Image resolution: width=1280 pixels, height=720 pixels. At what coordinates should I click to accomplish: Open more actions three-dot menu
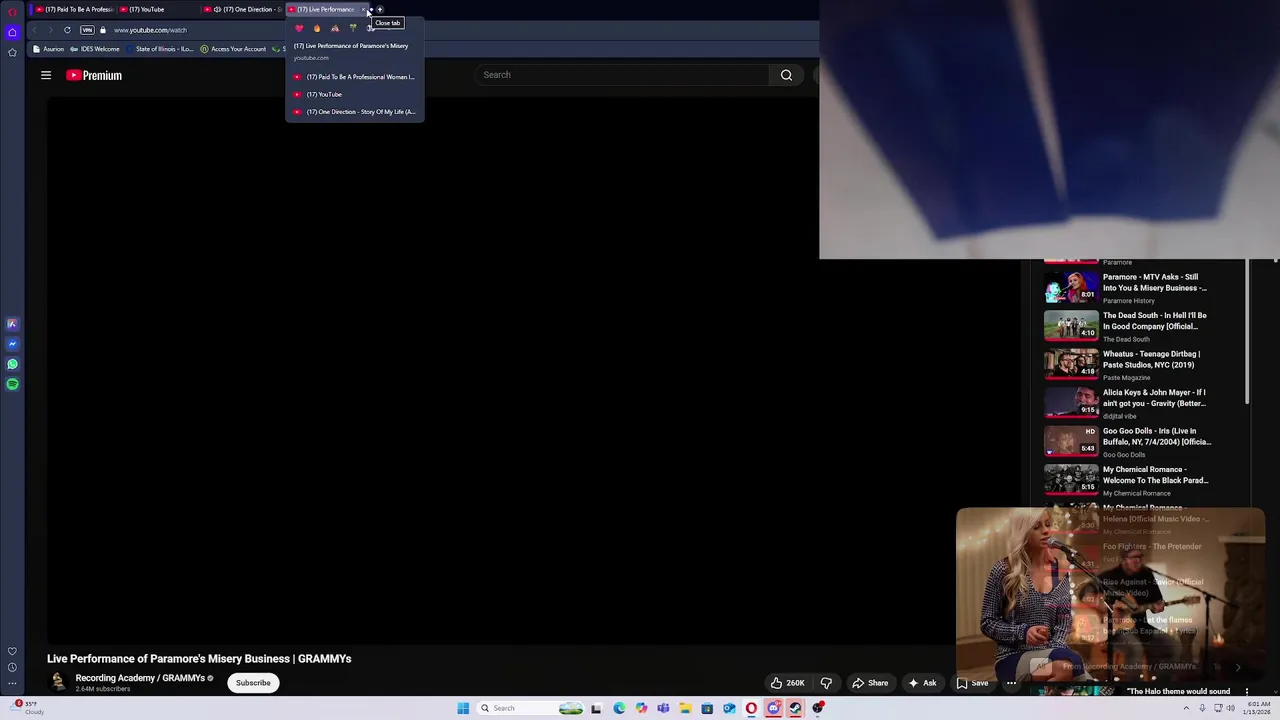[x=1011, y=683]
